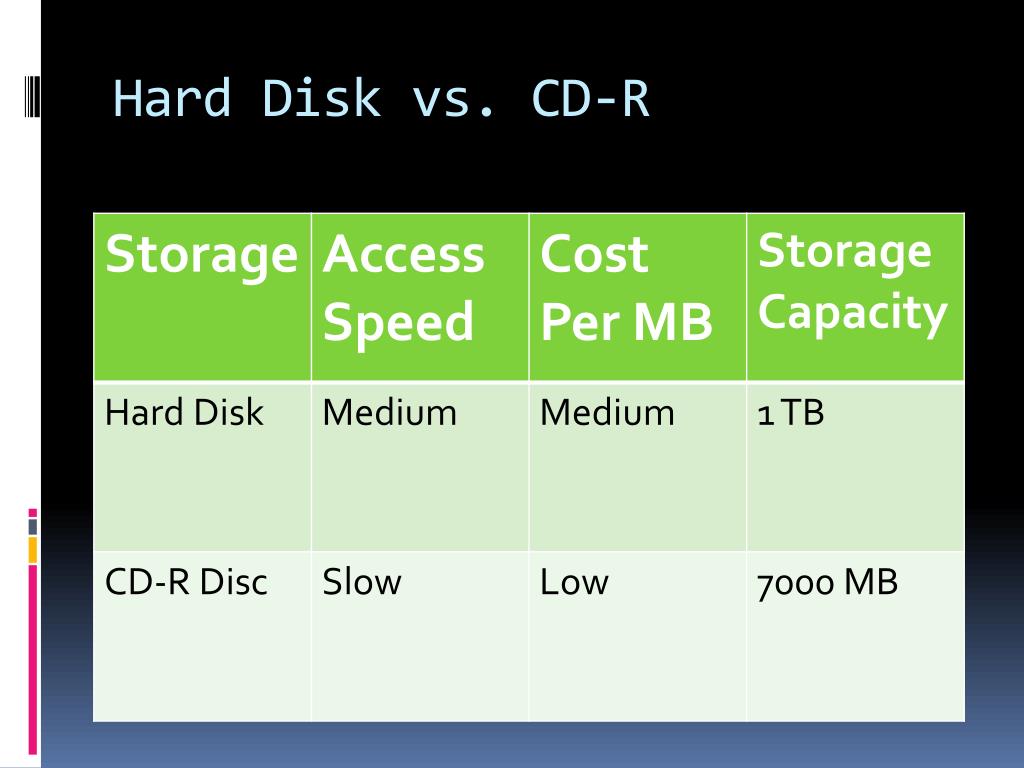
Task: Click the striped bar icon beside title
Action: [33, 96]
